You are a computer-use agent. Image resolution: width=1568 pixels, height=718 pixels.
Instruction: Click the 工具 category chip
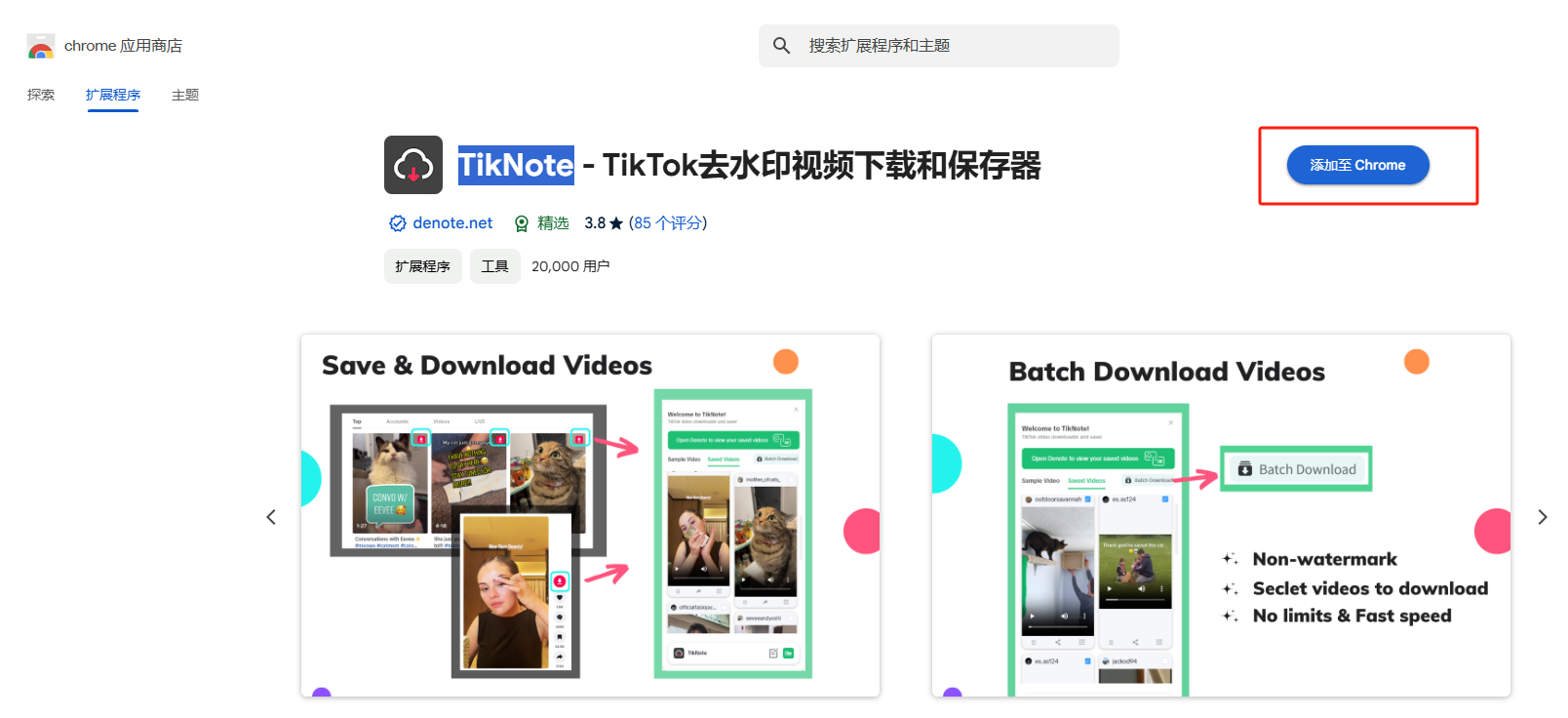tap(495, 266)
